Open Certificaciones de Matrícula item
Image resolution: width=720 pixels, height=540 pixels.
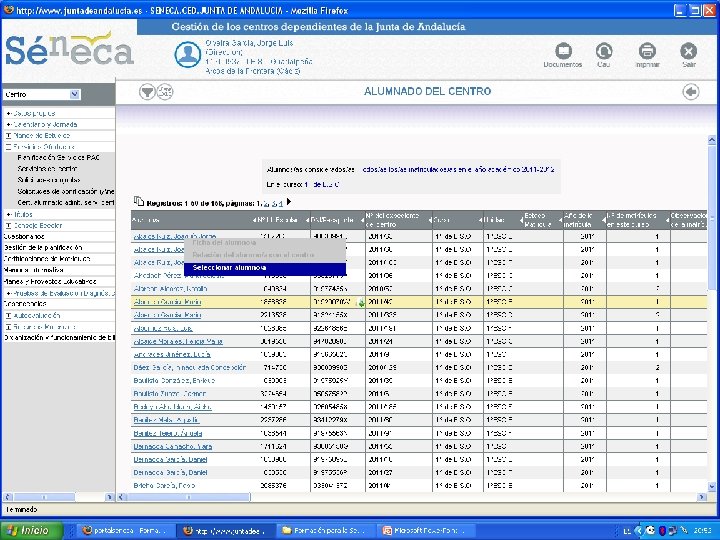tap(47, 259)
